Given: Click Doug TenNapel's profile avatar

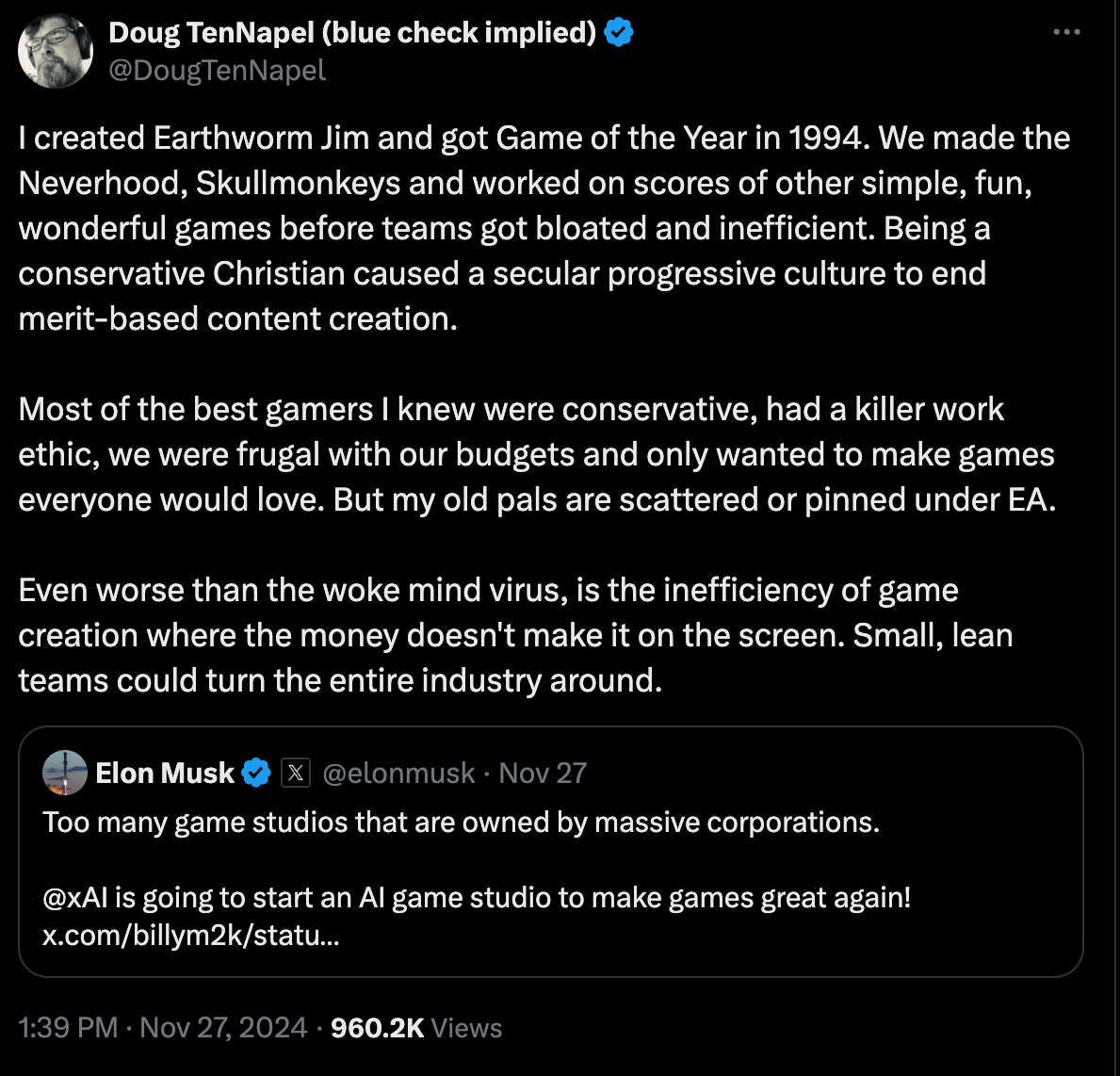Looking at the screenshot, I should point(56,53).
